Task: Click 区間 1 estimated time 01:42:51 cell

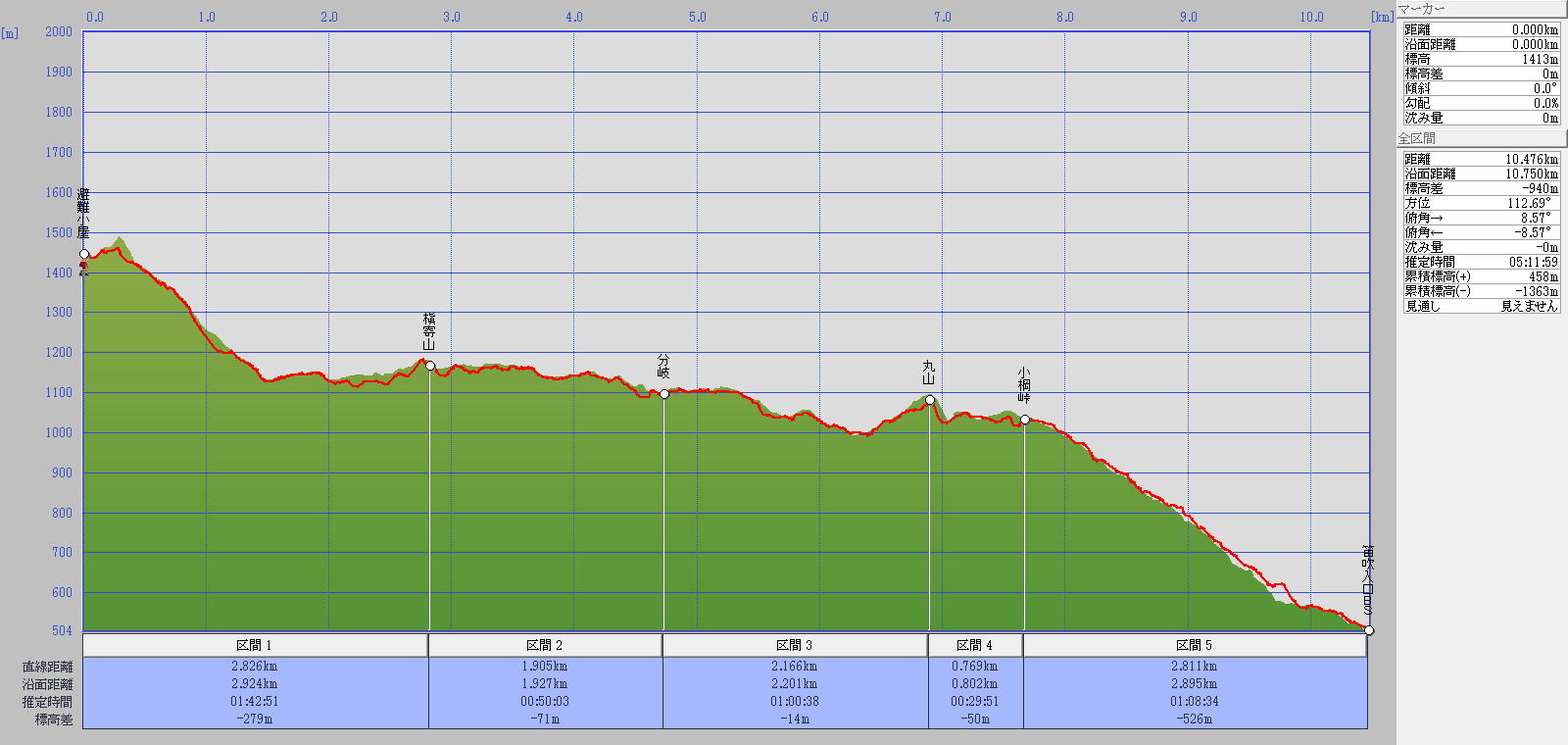Action: click(x=255, y=702)
